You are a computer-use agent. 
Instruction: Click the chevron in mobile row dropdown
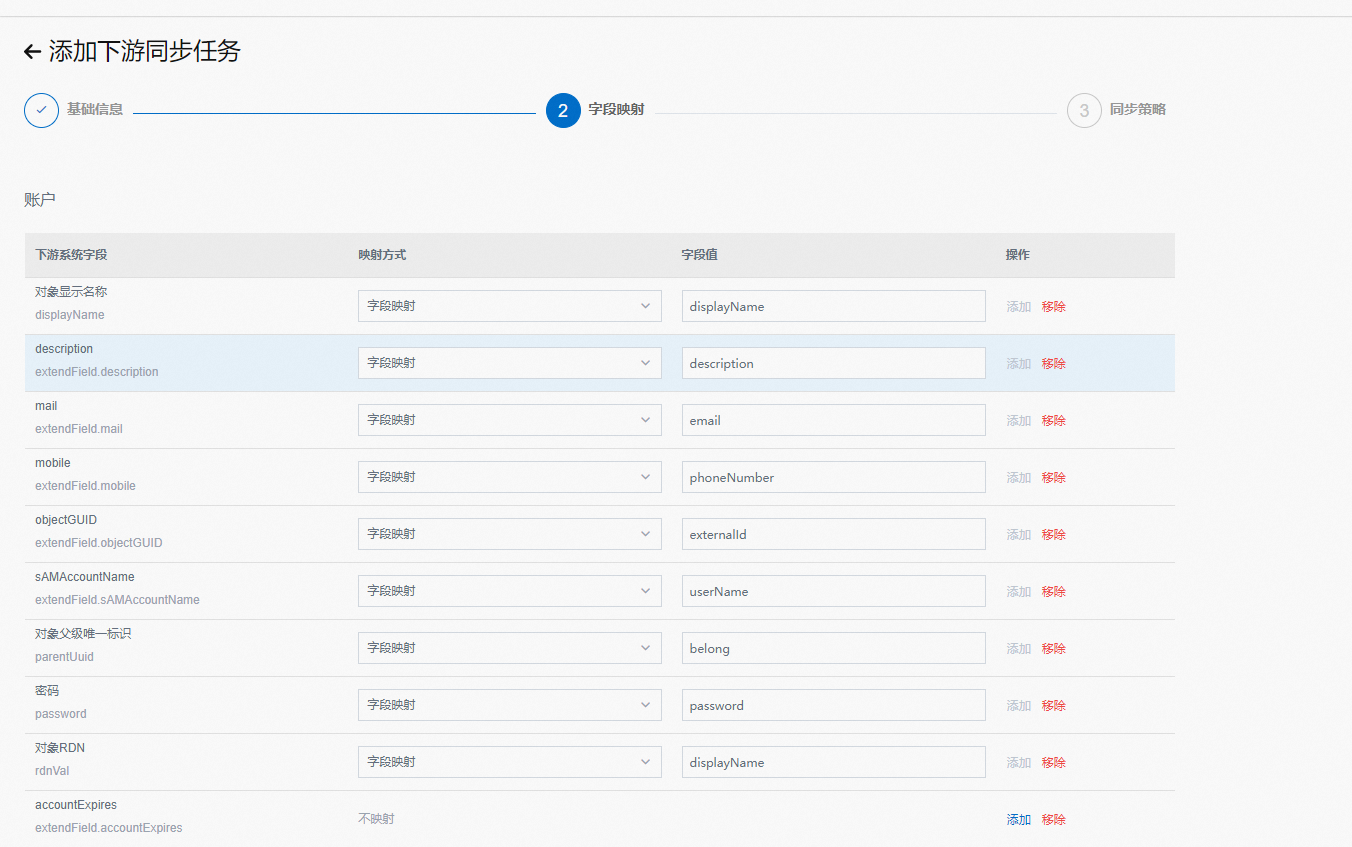[645, 477]
